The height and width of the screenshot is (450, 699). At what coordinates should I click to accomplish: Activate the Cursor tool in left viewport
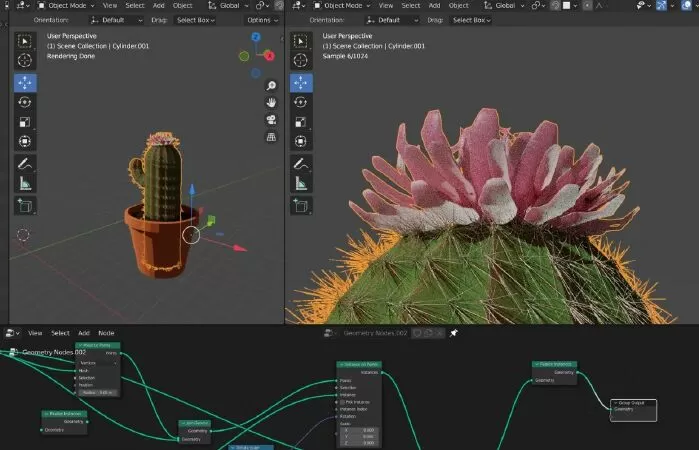tap(25, 61)
